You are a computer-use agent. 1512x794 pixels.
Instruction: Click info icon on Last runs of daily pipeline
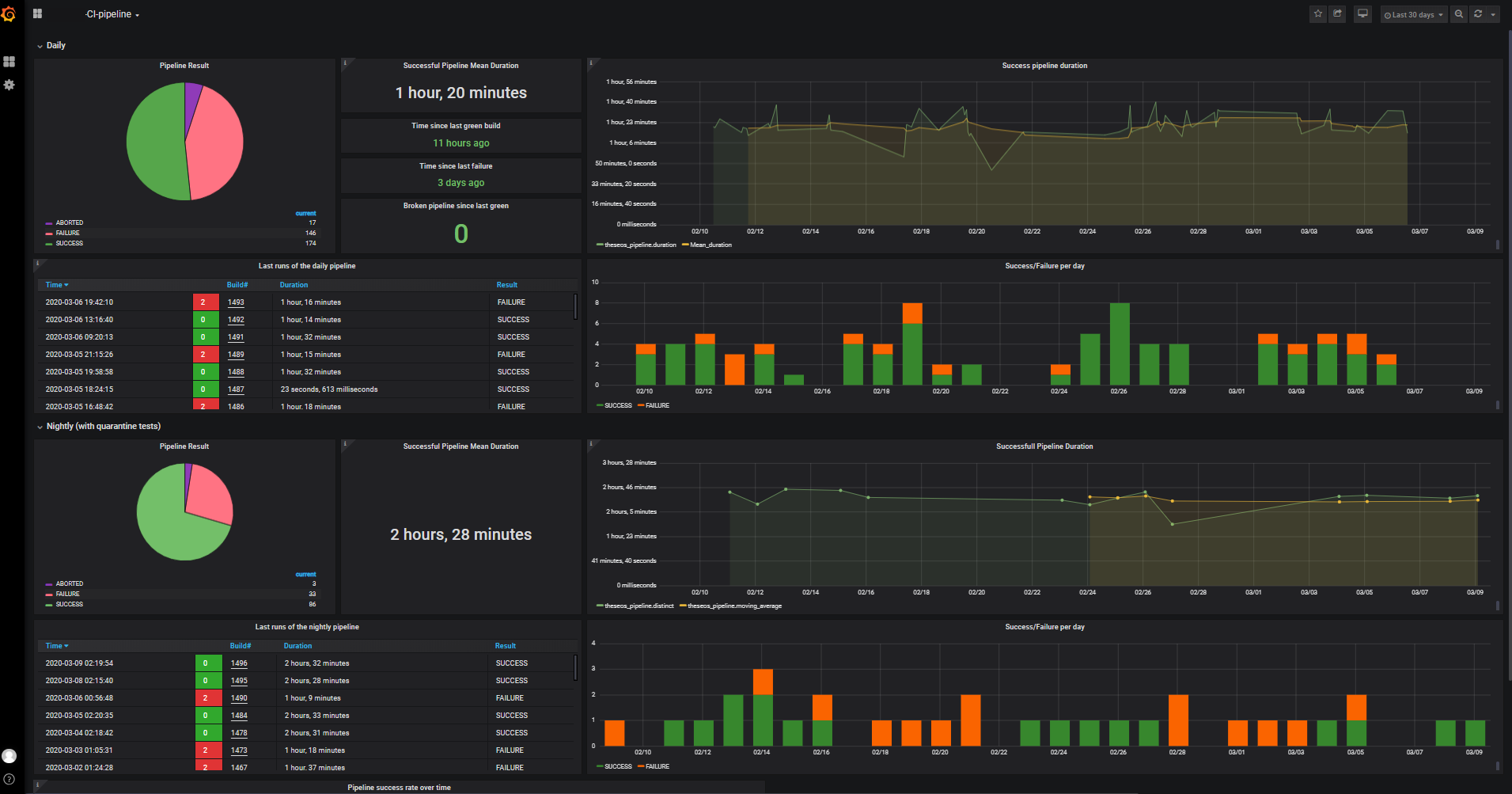point(37,262)
